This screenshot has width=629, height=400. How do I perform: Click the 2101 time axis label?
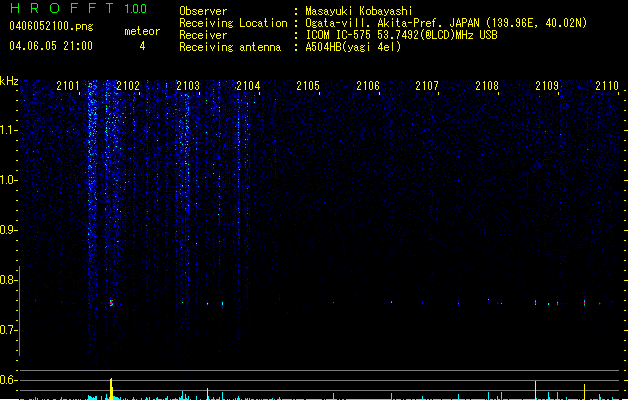68,86
